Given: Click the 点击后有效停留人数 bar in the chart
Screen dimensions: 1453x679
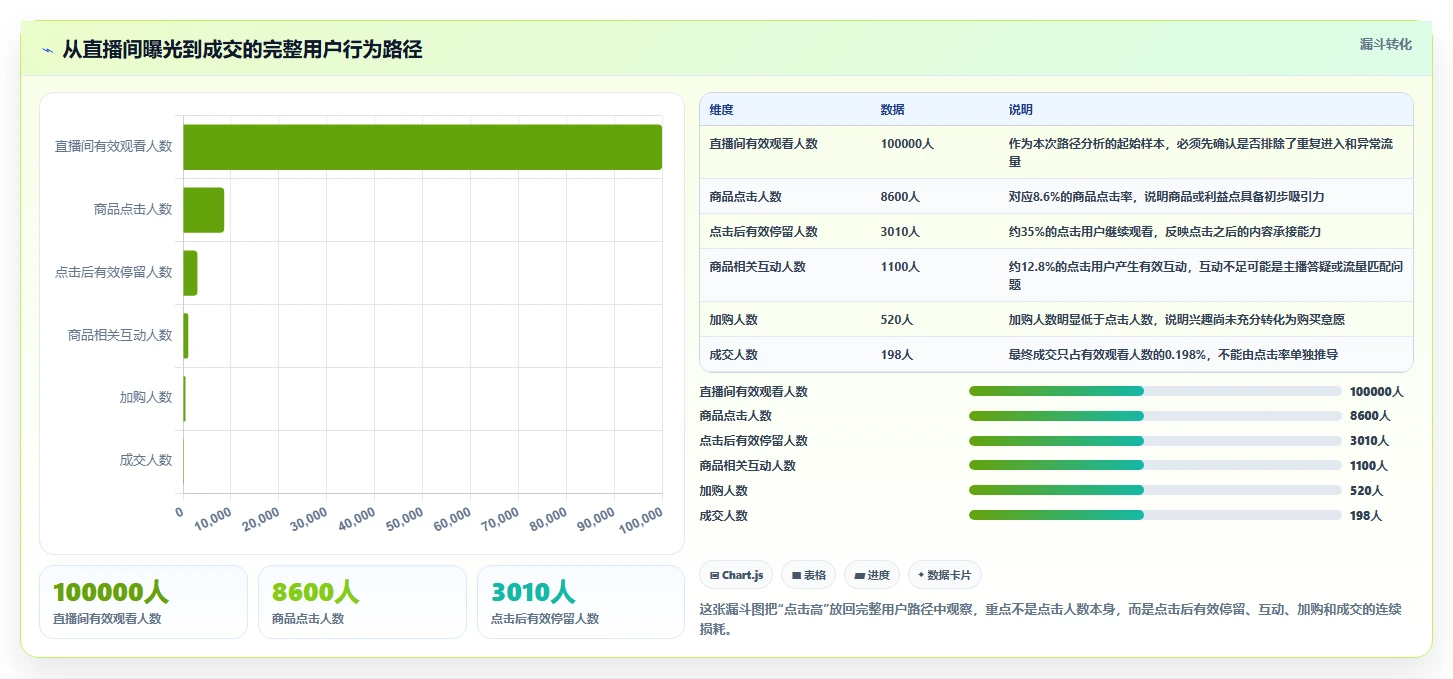Looking at the screenshot, I should click(190, 273).
